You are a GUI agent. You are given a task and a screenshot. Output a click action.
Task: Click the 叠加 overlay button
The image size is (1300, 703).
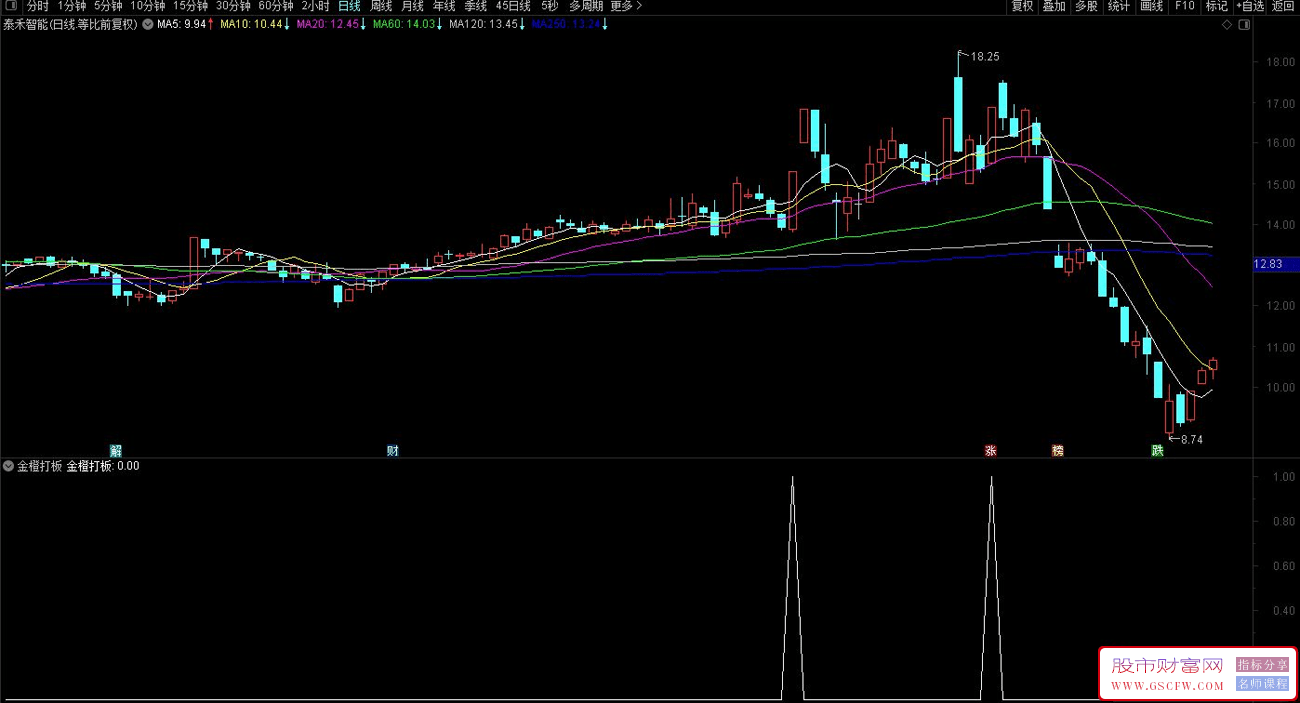(1054, 6)
